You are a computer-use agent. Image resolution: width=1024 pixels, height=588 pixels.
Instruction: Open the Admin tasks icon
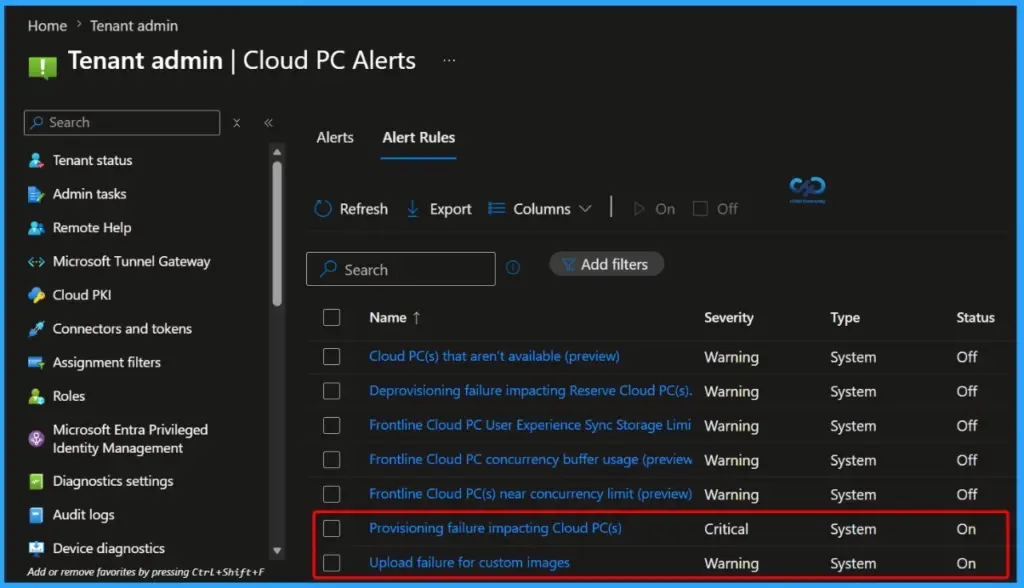(36, 194)
